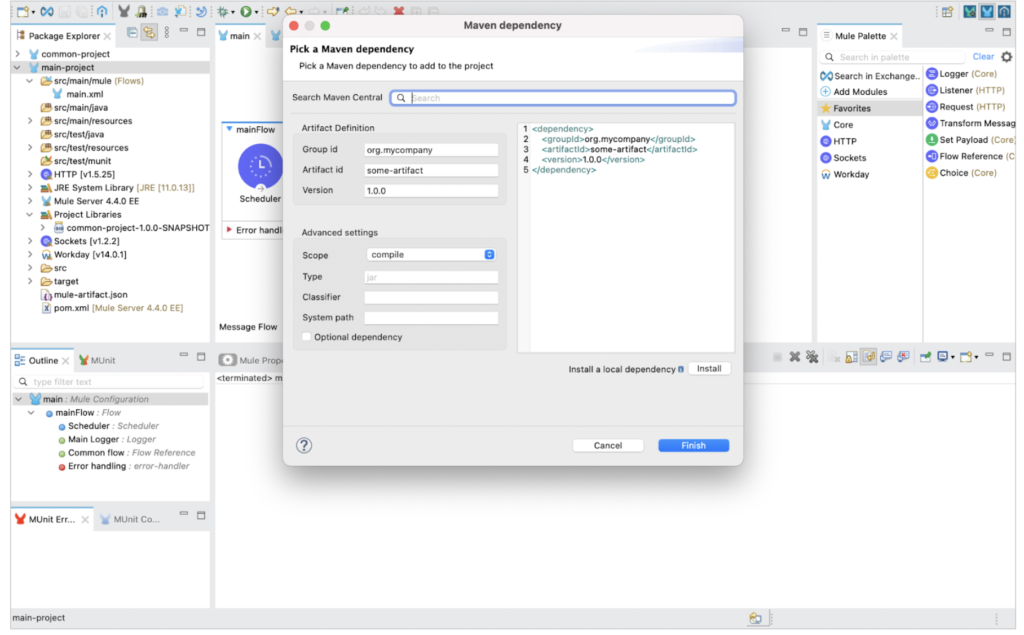1024x635 pixels.
Task: Expand the common-project tree node
Action: tap(17, 54)
